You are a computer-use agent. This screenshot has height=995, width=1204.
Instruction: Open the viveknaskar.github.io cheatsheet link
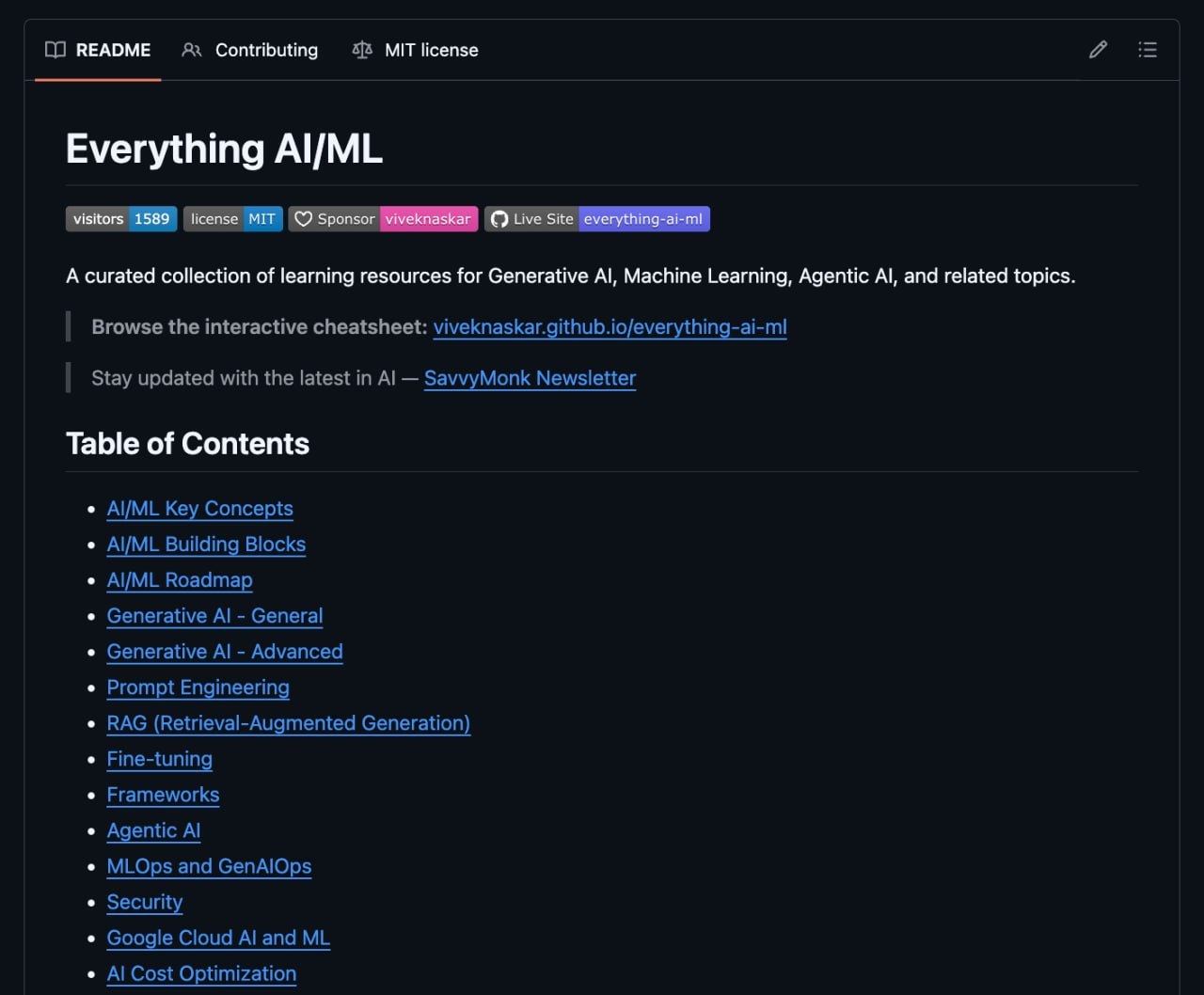click(610, 327)
